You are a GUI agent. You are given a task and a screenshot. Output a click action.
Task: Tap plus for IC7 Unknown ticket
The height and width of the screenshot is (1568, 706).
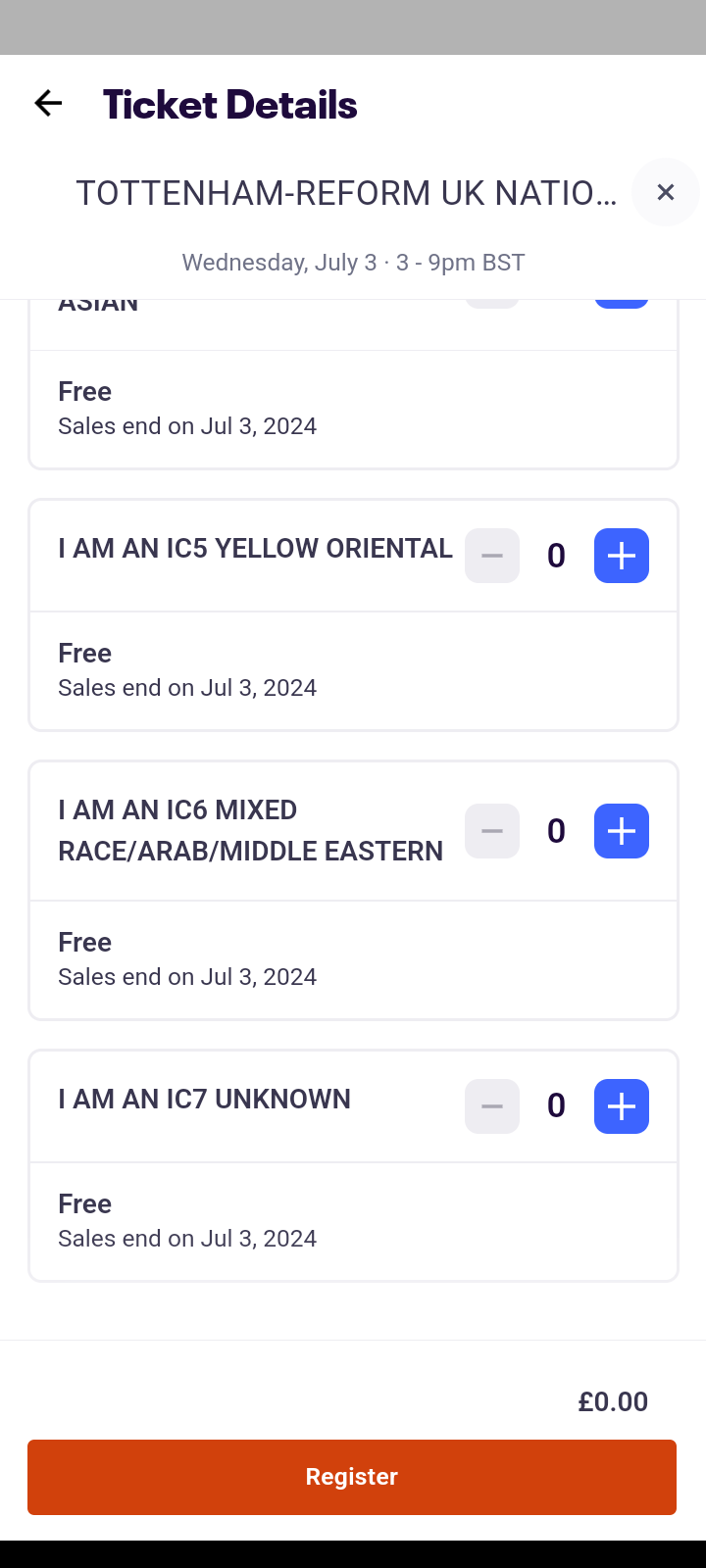(622, 1106)
